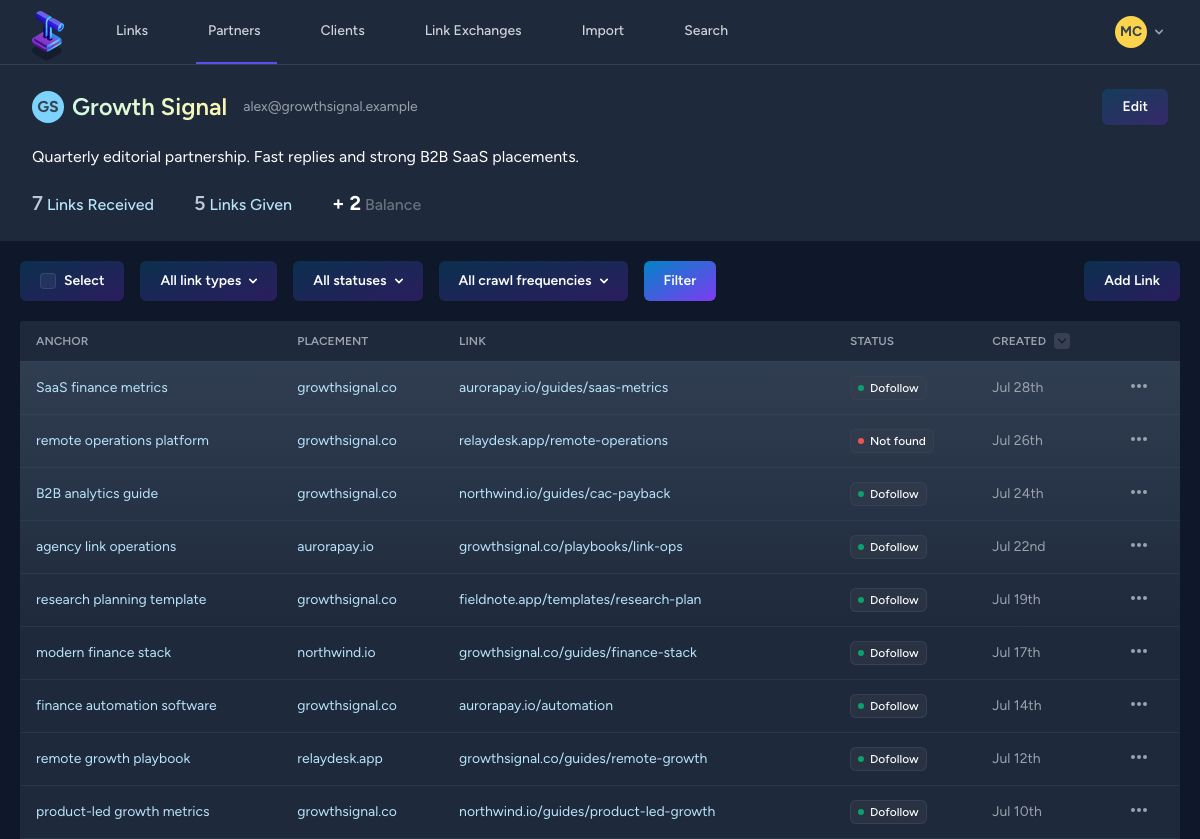Open 5 Links Given
This screenshot has width=1200, height=839.
[243, 204]
